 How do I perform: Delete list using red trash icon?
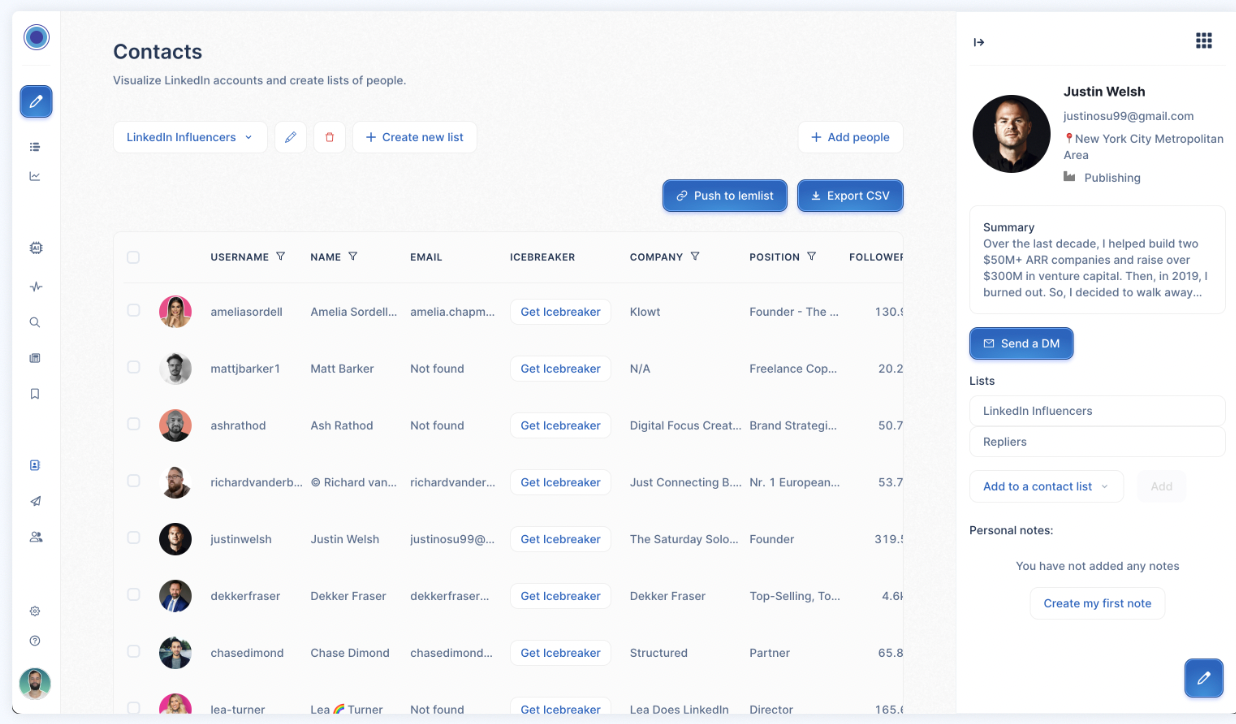coord(329,137)
